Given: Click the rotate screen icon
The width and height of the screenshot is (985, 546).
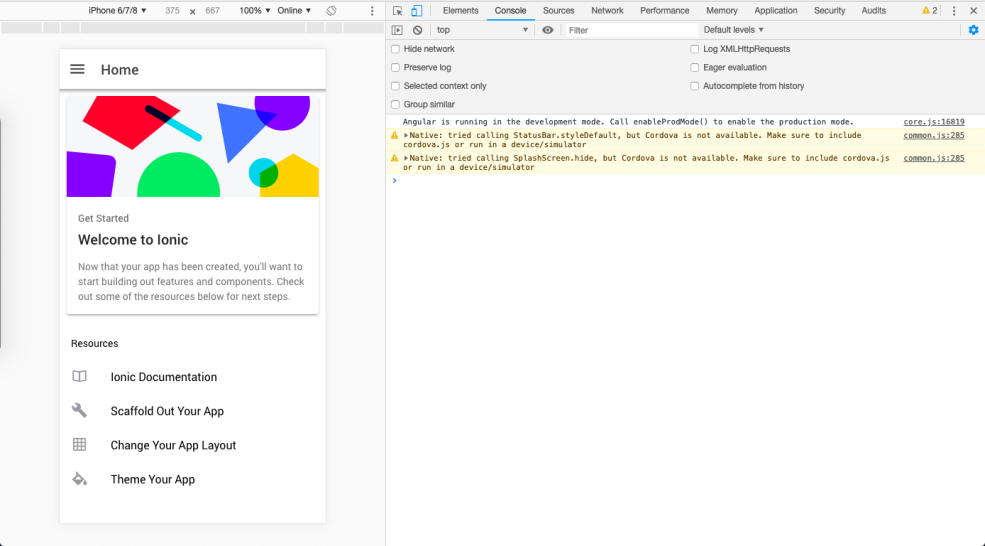Looking at the screenshot, I should pyautogui.click(x=332, y=11).
